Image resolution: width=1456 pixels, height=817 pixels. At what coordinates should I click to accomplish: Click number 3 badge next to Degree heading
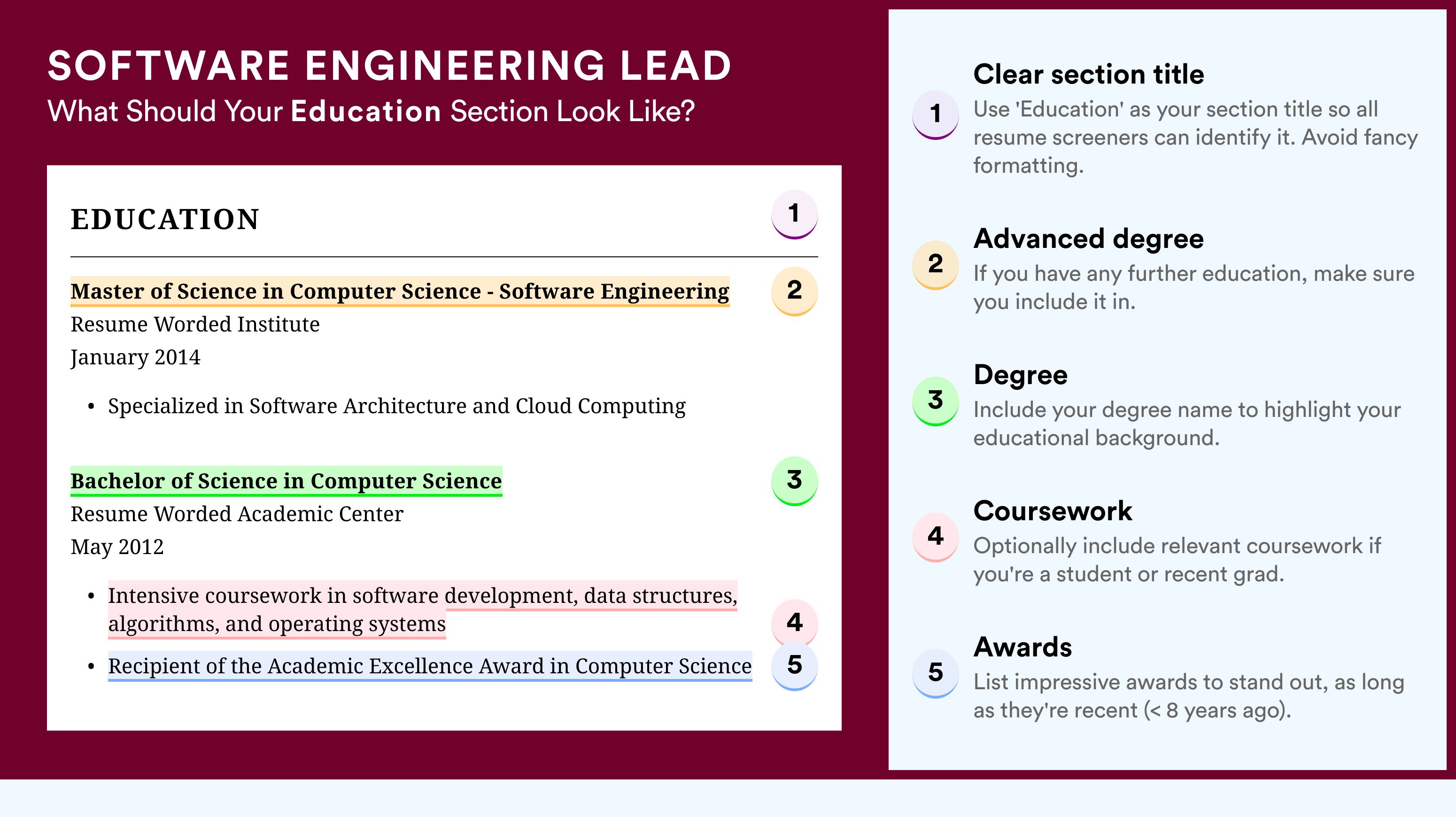click(x=936, y=401)
